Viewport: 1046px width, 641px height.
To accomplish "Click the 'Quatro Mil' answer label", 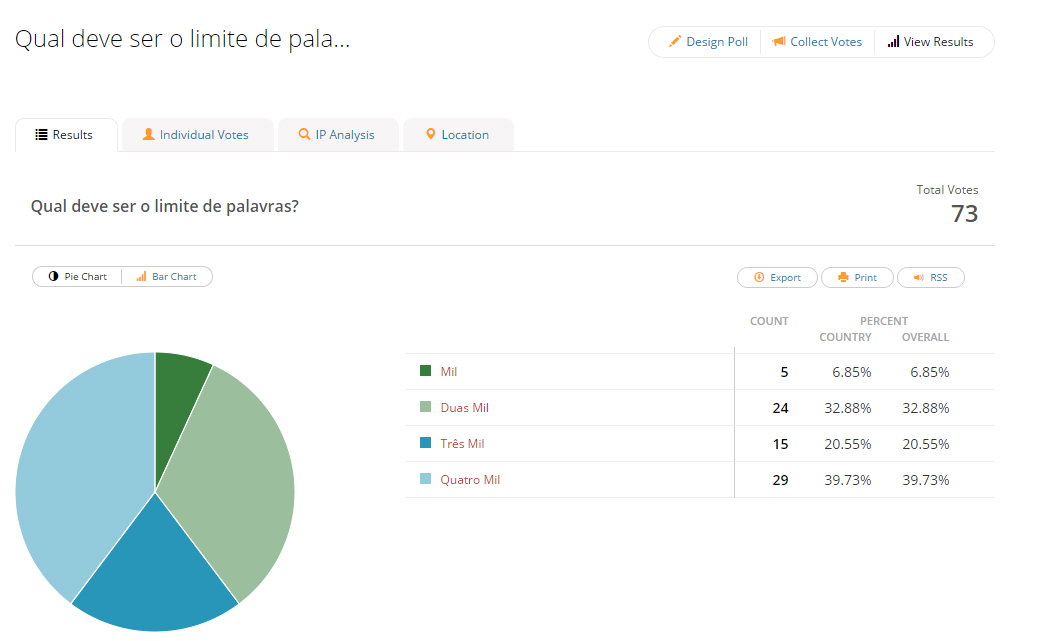I will coord(470,480).
